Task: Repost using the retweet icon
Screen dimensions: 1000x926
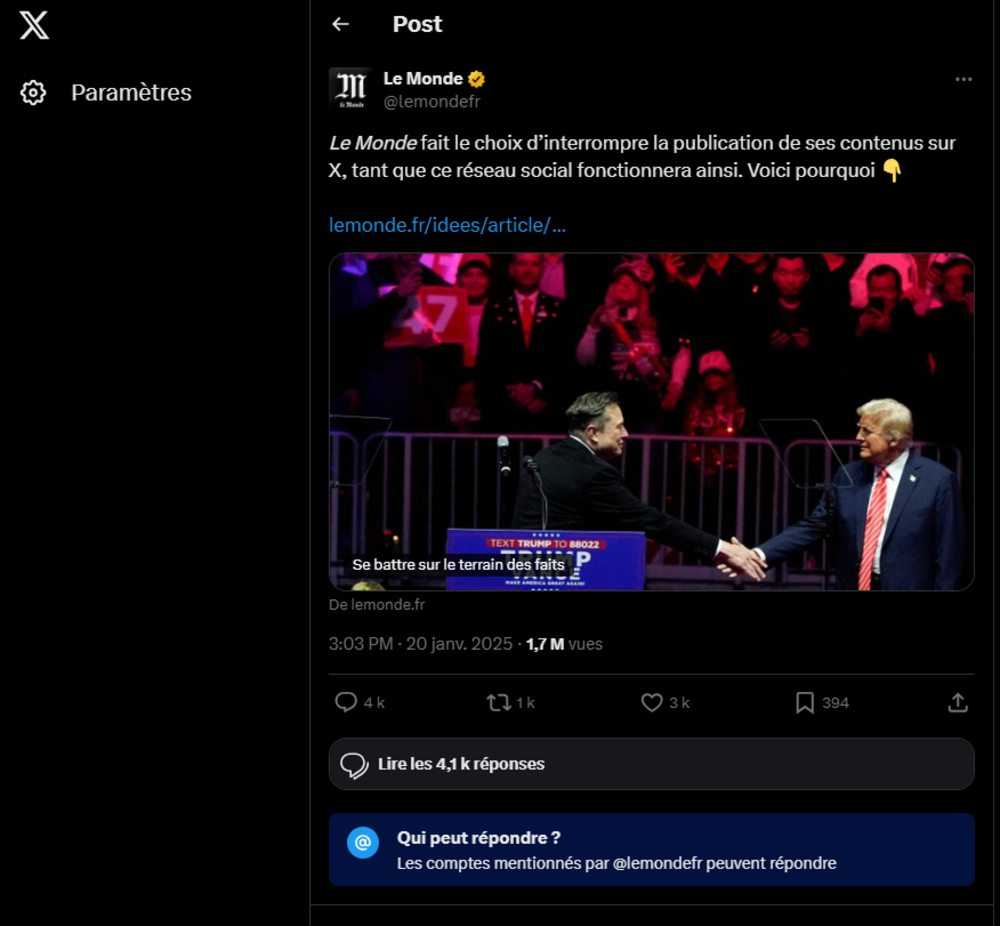Action: tap(498, 703)
